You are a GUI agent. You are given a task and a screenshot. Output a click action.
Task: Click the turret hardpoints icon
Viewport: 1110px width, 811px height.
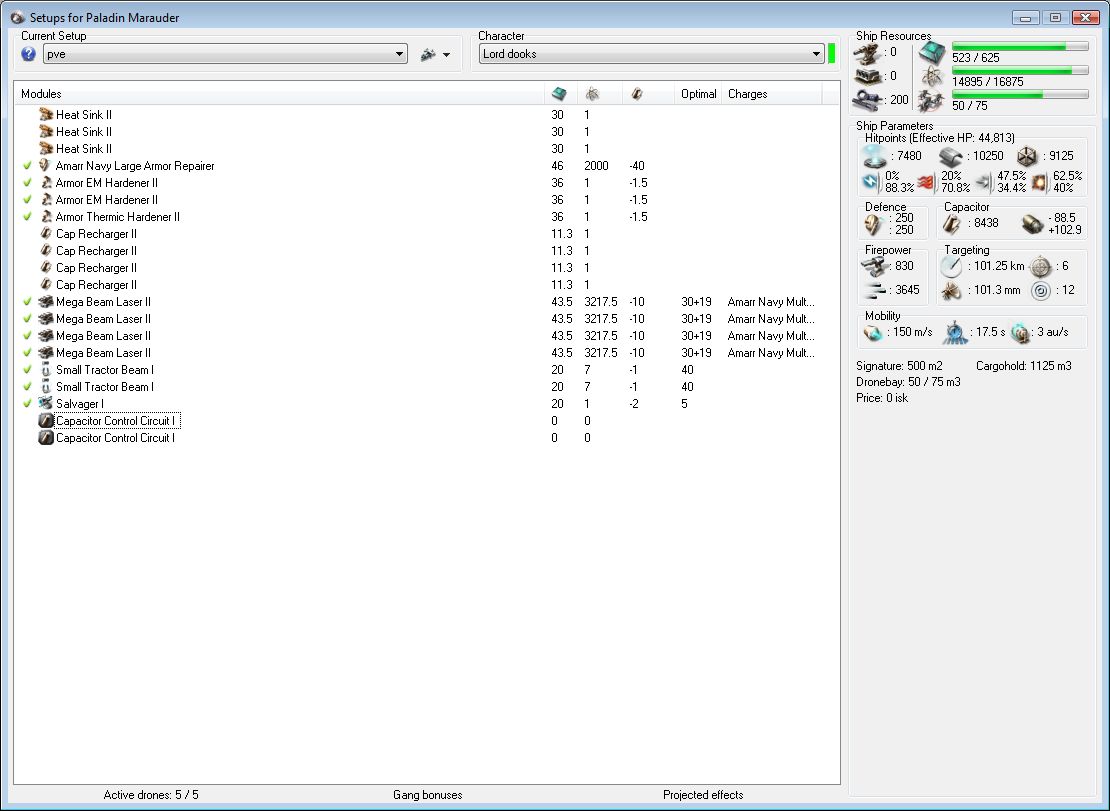866,53
